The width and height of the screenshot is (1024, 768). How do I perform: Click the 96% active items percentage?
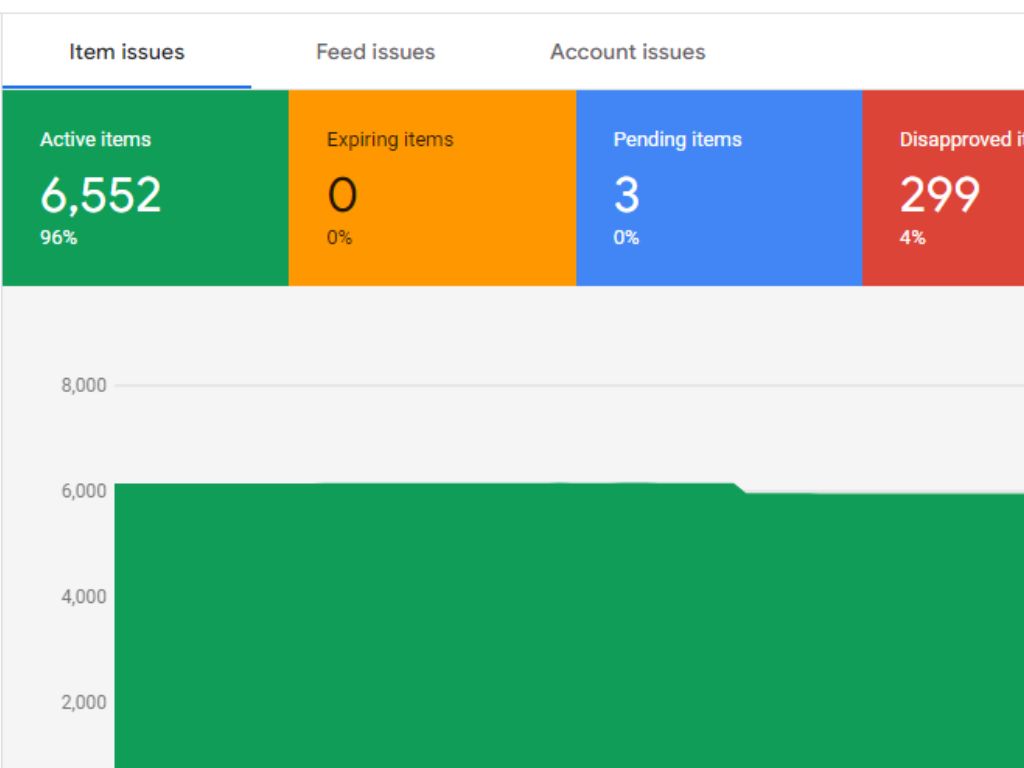click(58, 238)
